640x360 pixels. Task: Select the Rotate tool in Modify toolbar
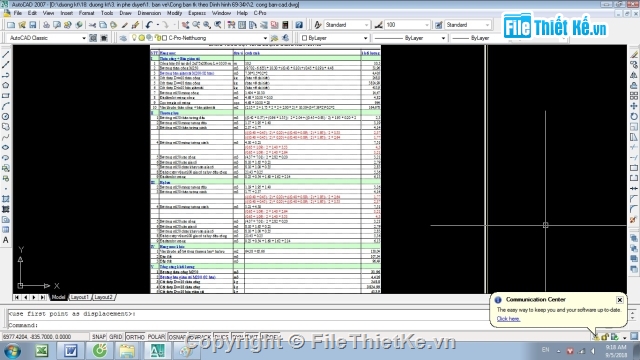(x=634, y=116)
